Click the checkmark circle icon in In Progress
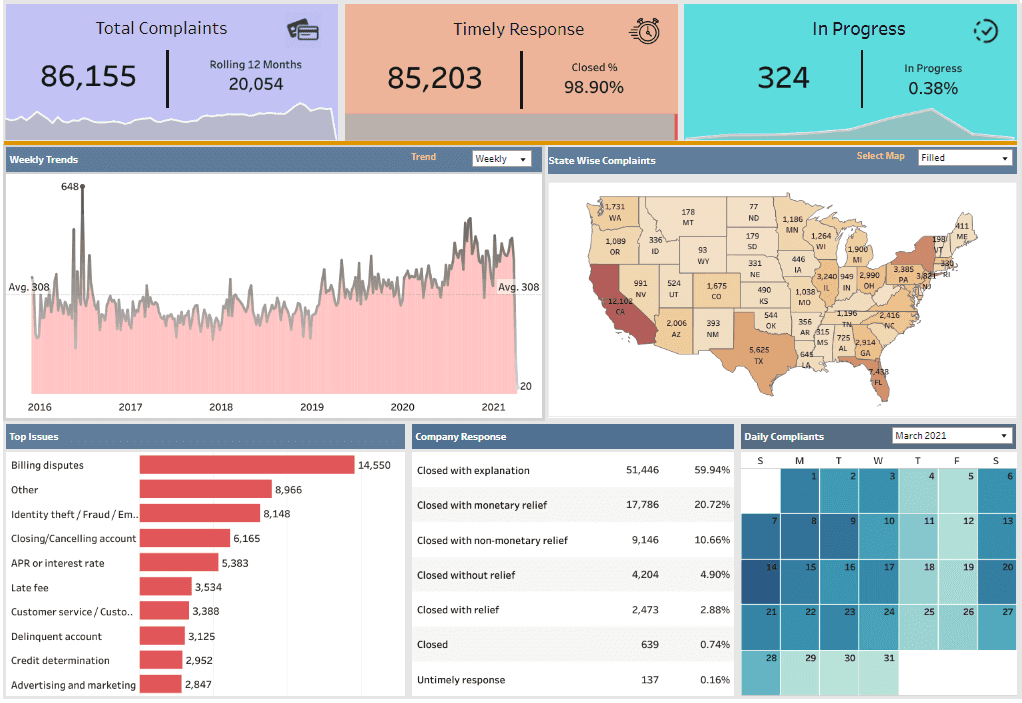This screenshot has width=1022, height=703. (x=985, y=31)
